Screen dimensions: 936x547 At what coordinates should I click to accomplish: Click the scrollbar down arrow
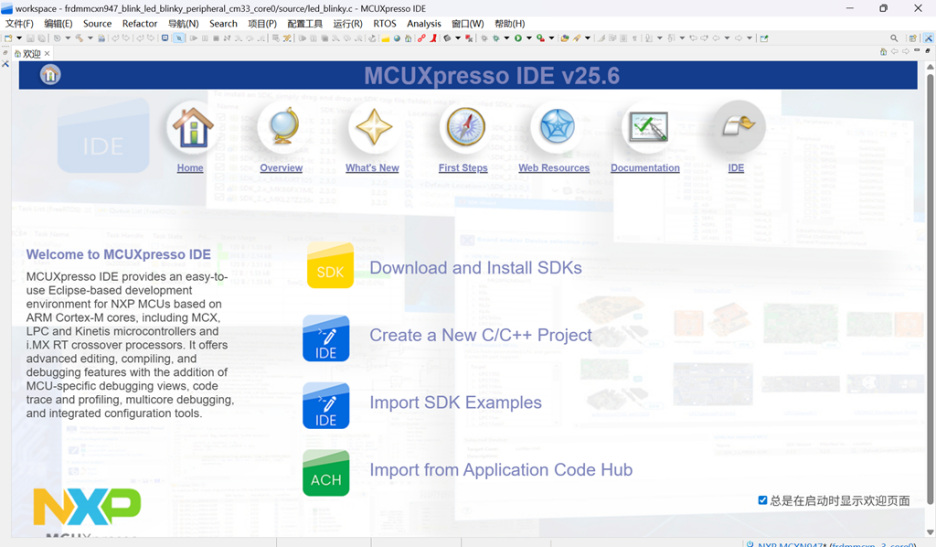tap(930, 532)
